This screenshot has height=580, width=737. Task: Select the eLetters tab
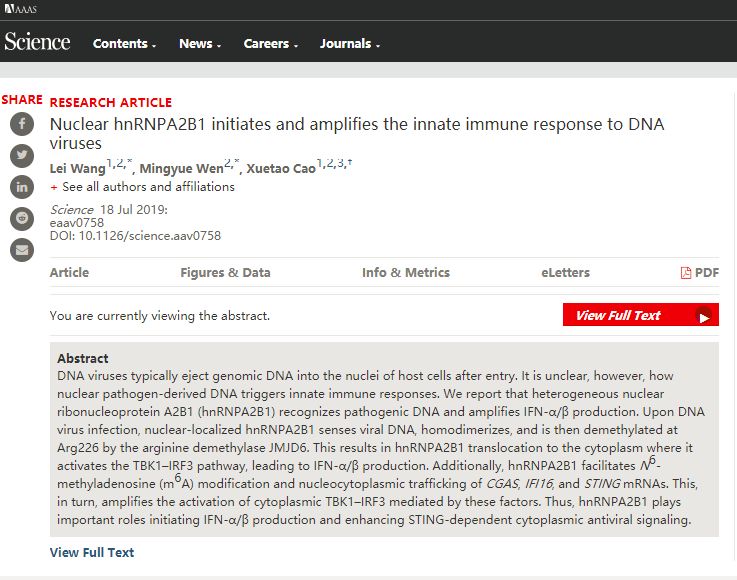[565, 272]
